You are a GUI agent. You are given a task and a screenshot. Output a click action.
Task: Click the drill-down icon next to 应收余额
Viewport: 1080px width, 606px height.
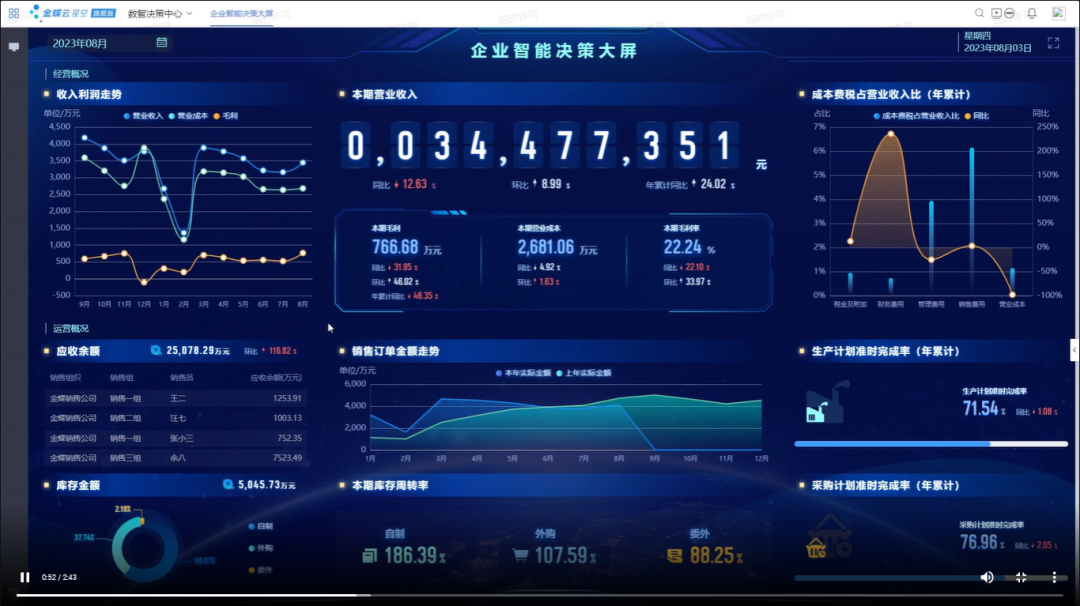[x=156, y=351]
